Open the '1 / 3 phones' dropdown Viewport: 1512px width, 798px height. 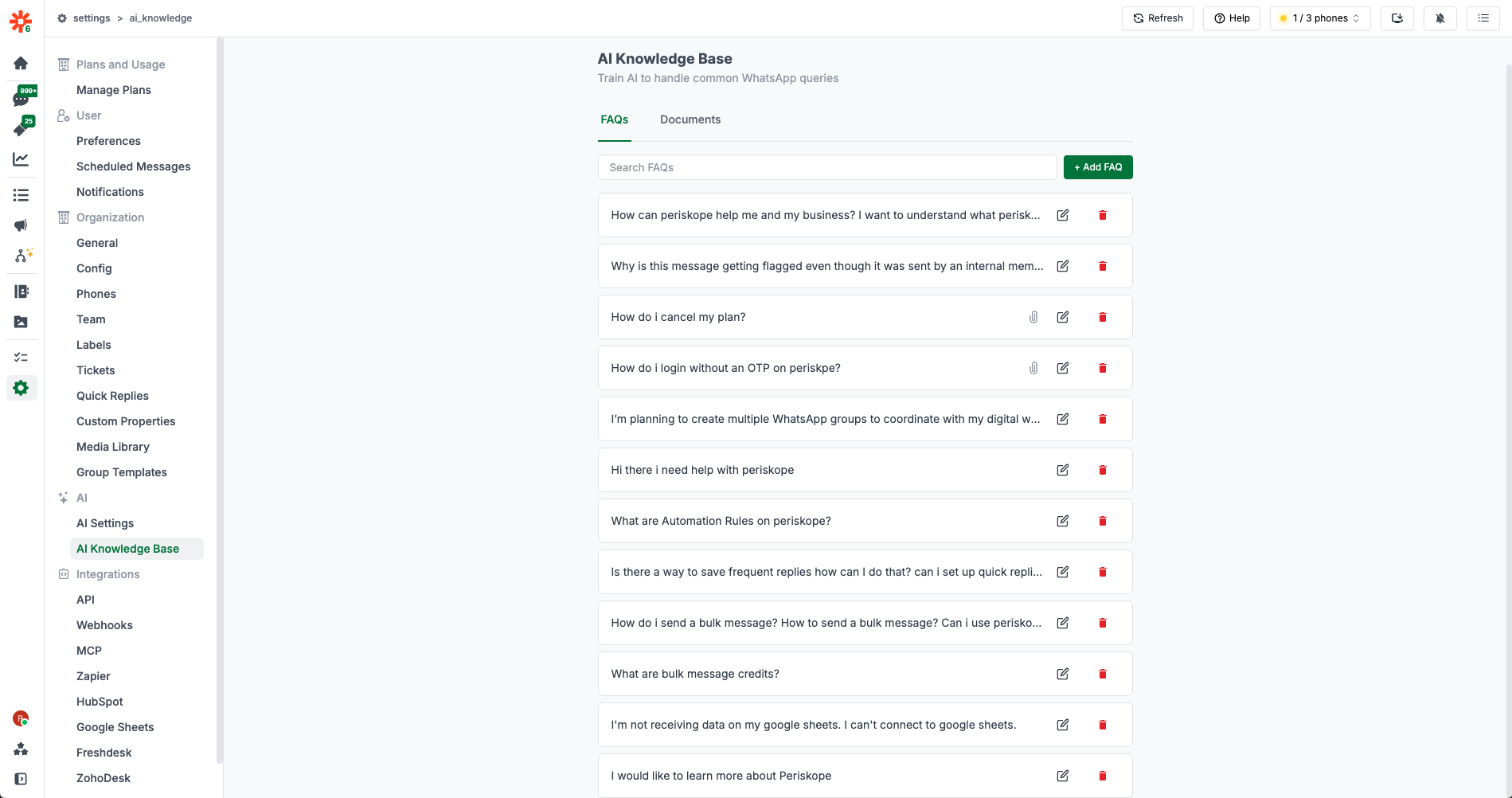[1319, 18]
